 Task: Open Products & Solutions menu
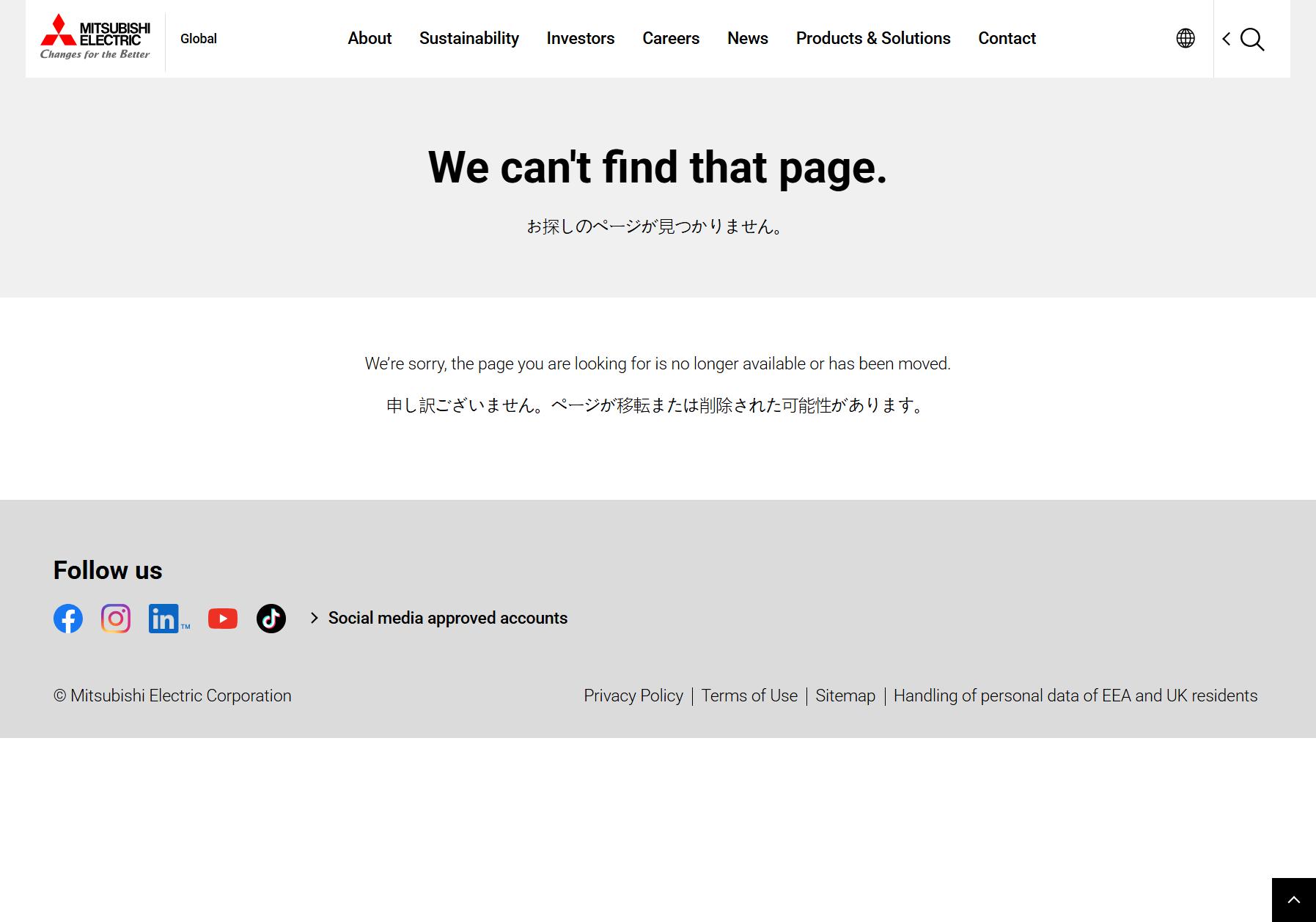873,38
